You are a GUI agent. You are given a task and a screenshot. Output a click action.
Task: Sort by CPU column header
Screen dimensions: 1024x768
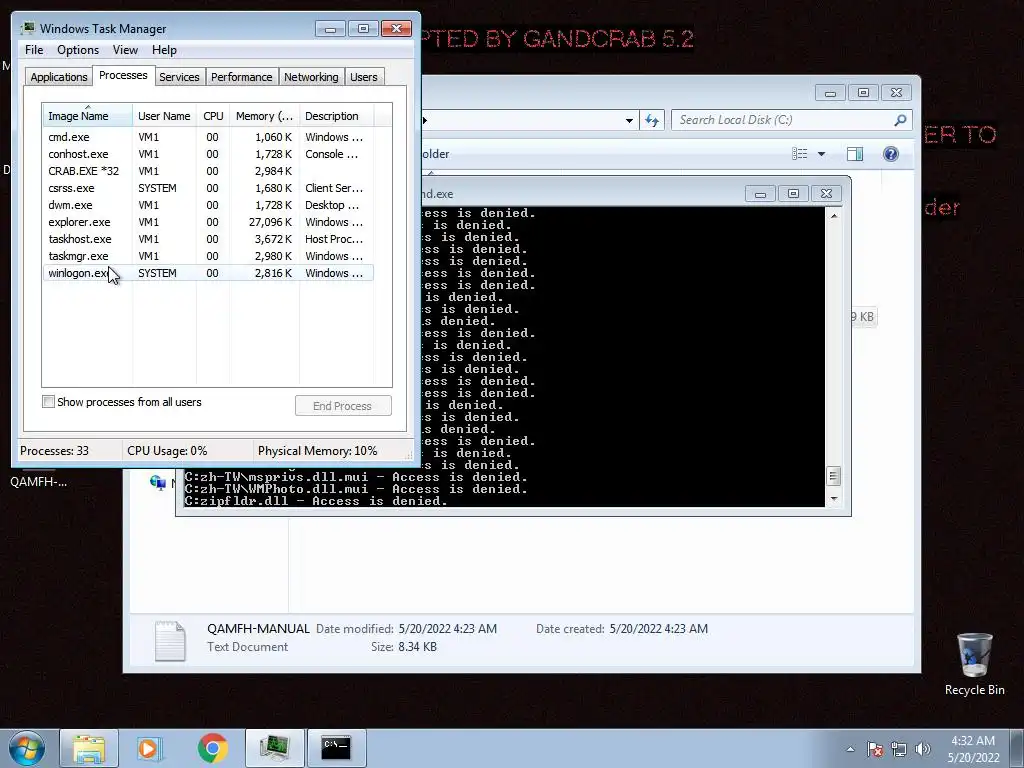coord(213,116)
